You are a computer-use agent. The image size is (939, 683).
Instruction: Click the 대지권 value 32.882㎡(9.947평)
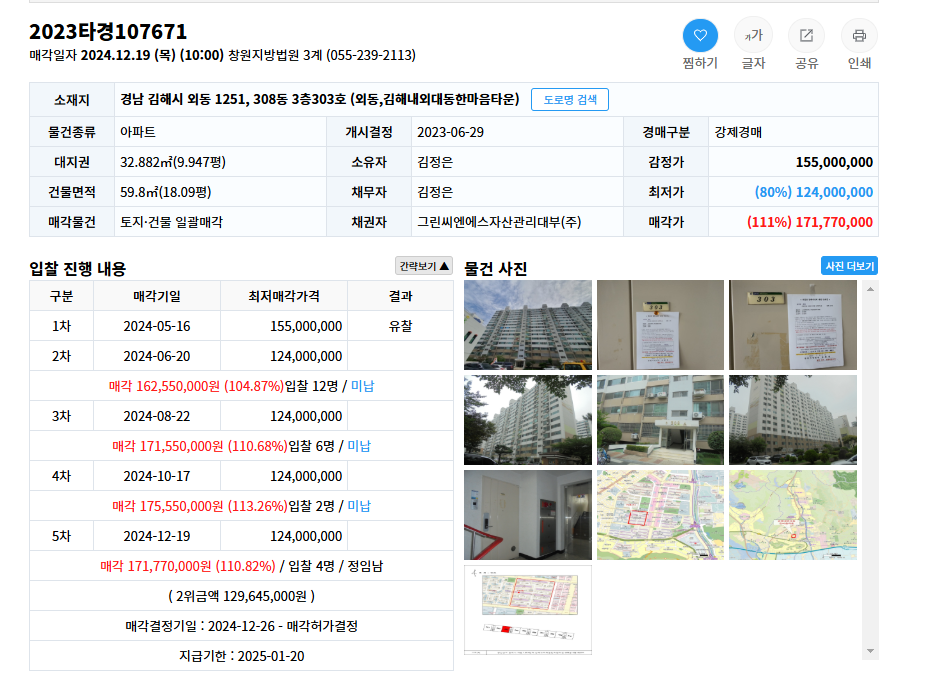coord(173,162)
